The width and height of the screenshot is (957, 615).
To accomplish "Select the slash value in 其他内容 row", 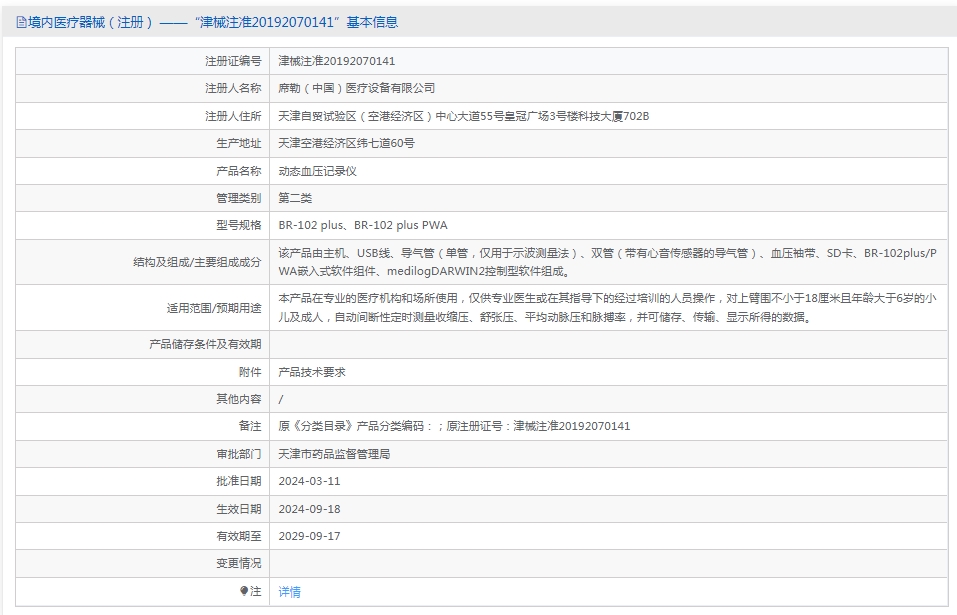I will tap(281, 400).
